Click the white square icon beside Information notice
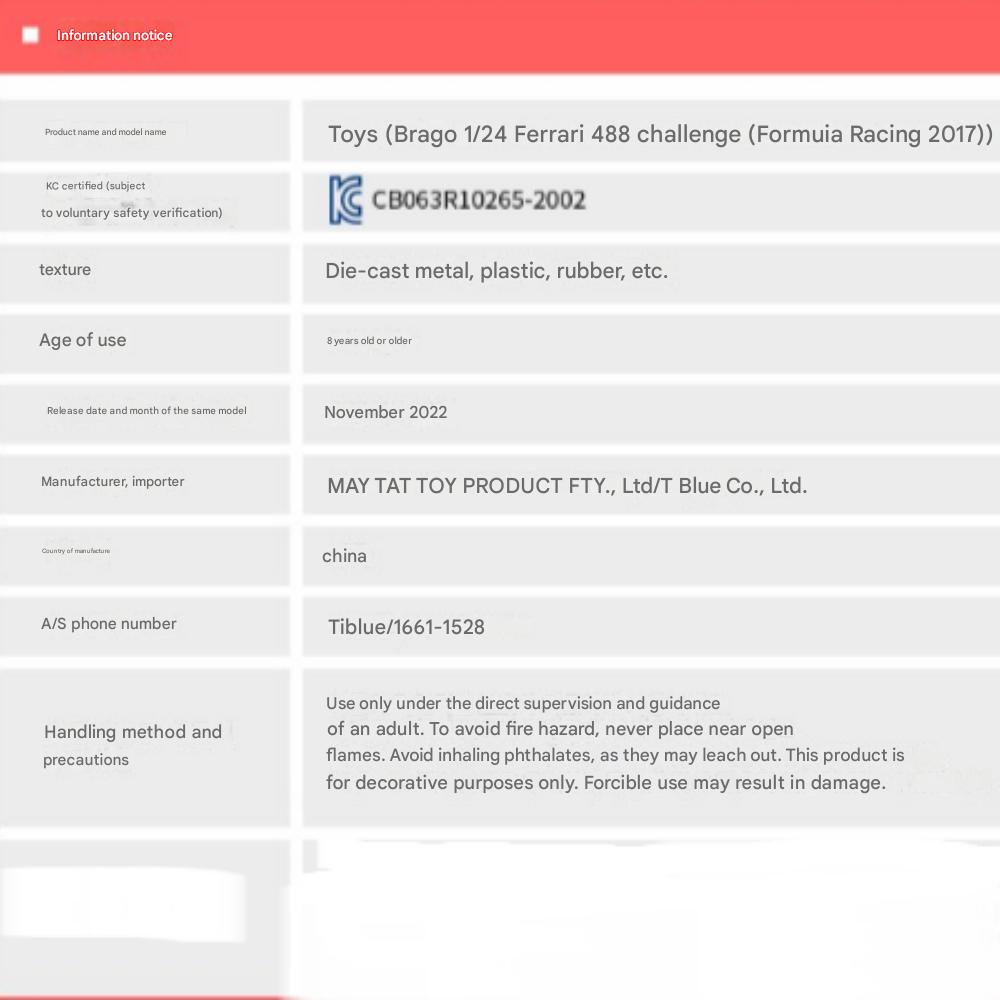The height and width of the screenshot is (1000, 1000). pyautogui.click(x=30, y=35)
